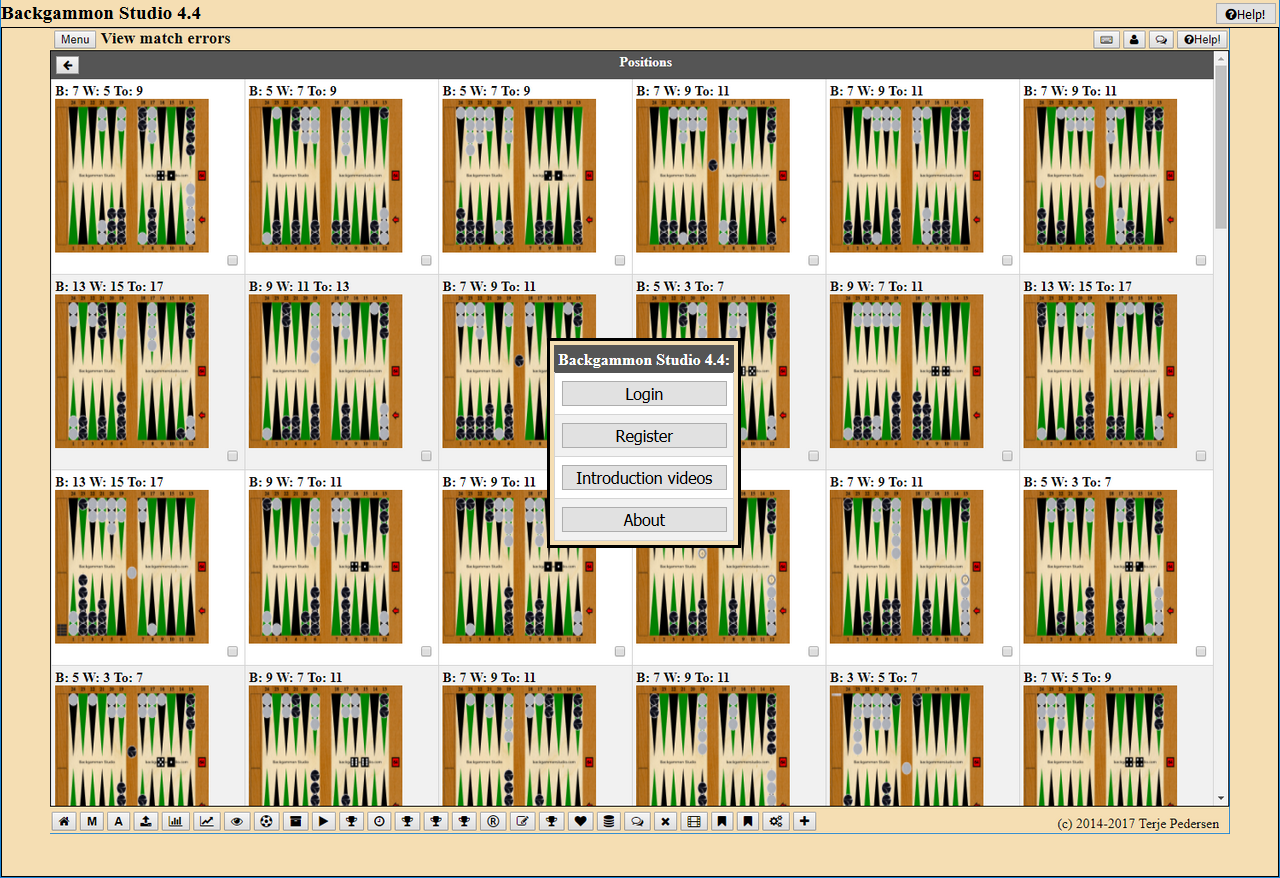The image size is (1280, 878).
Task: Open the database stack icon
Action: [x=607, y=821]
